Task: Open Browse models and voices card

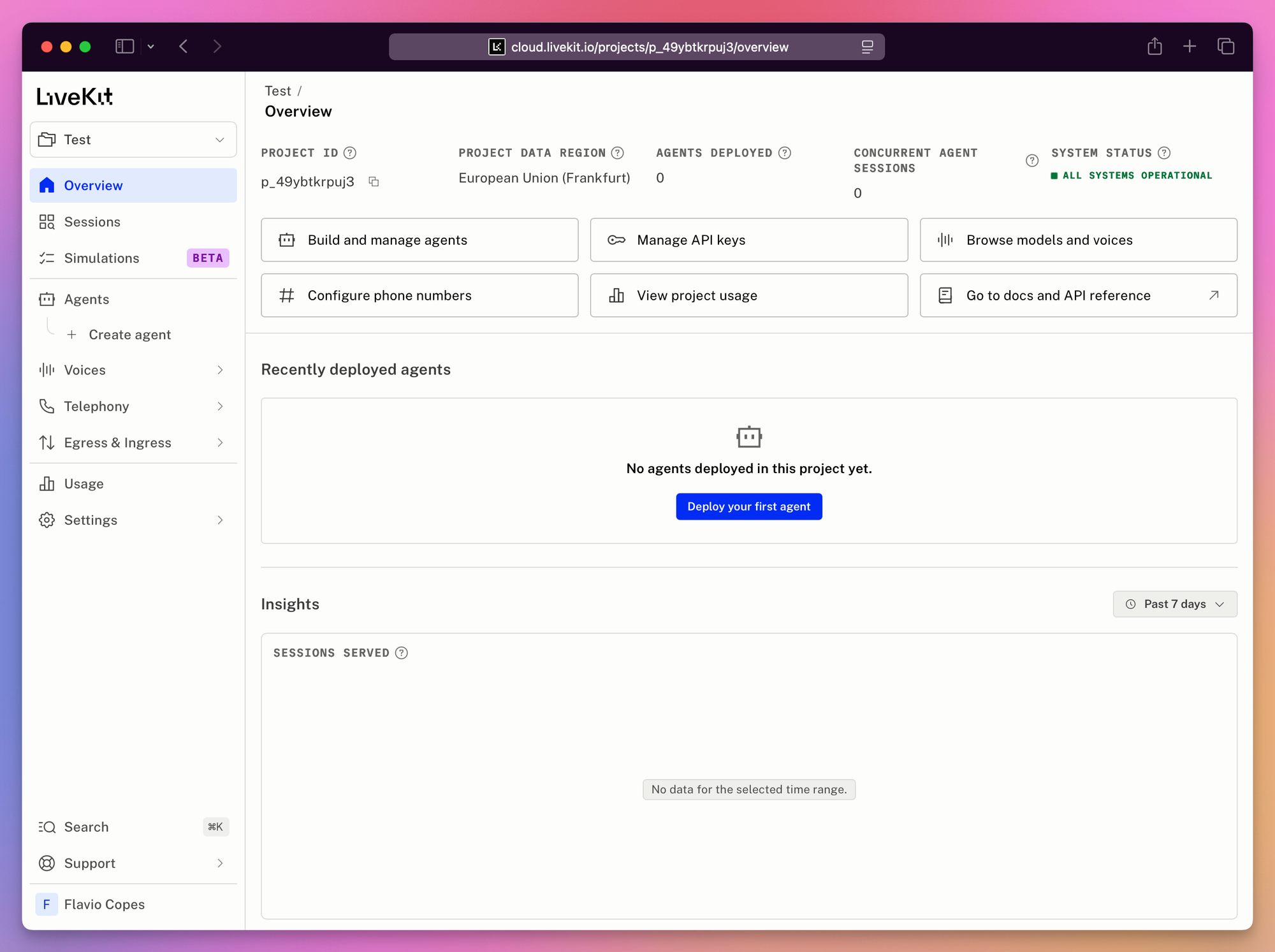Action: coord(1079,240)
